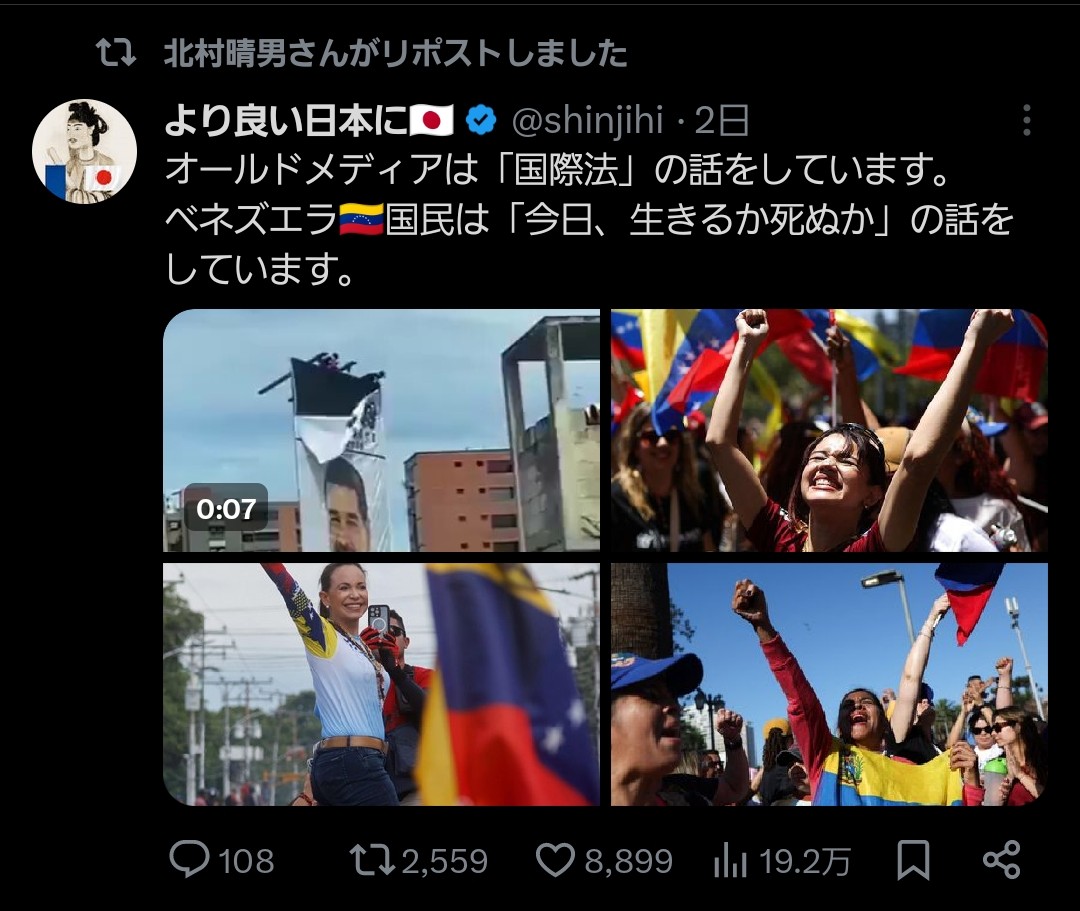The height and width of the screenshot is (911, 1080).
Task: Click the repost indicator icon above post
Action: [x=115, y=53]
